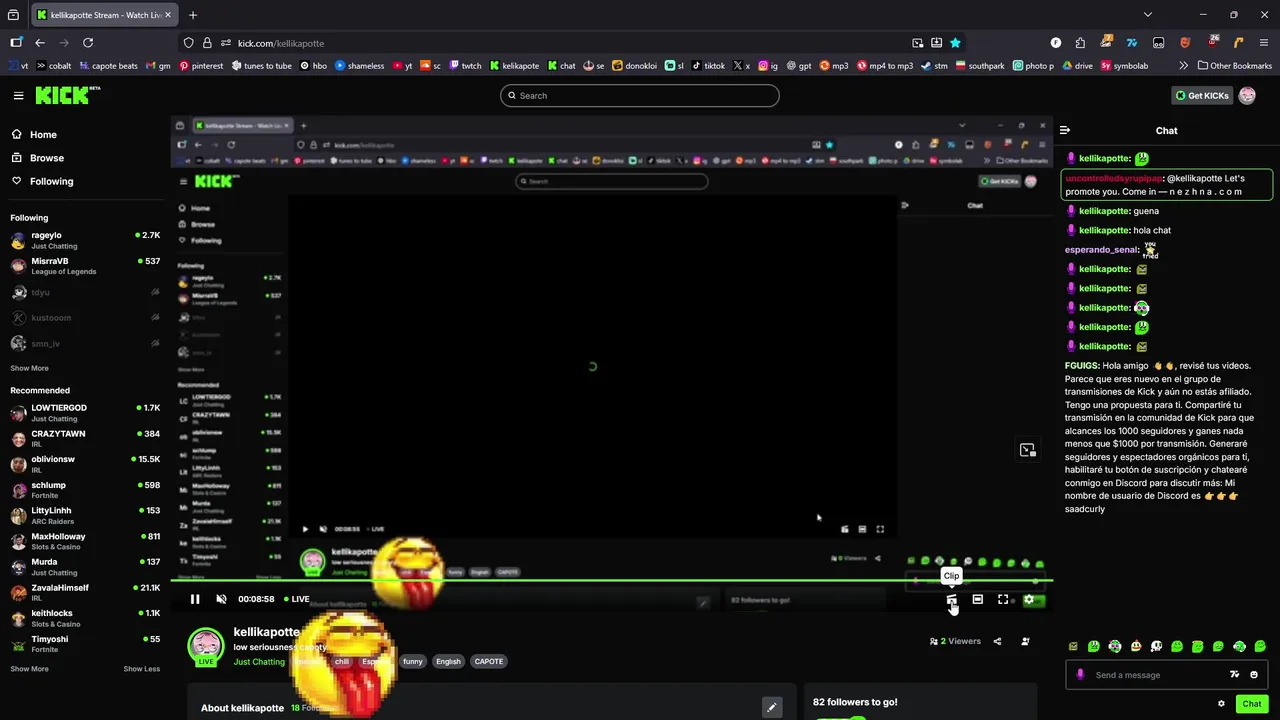Screen dimensions: 1280x720
Task: Pause the live stream playback
Action: pyautogui.click(x=195, y=599)
